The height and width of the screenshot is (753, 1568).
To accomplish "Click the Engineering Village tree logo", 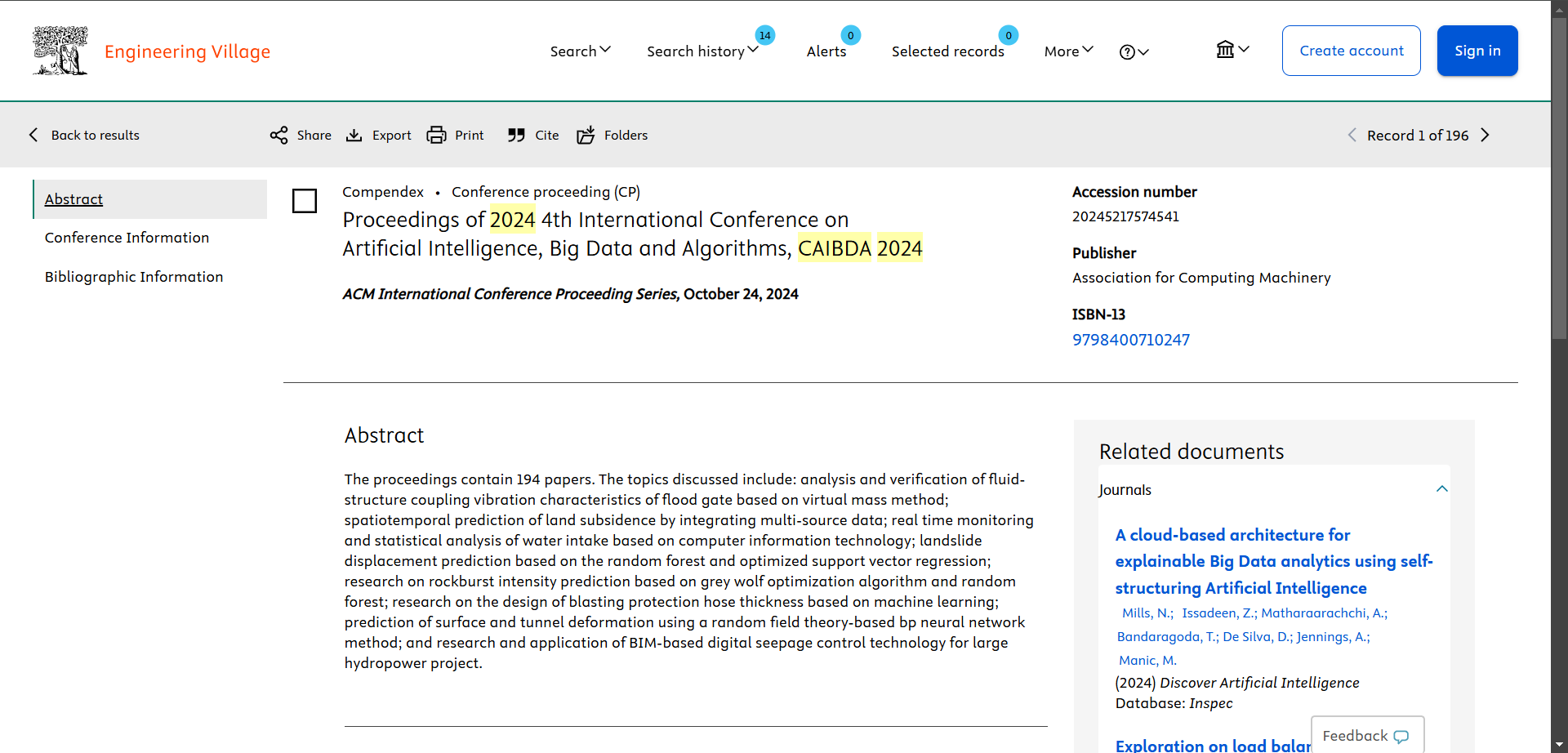I will coord(60,51).
